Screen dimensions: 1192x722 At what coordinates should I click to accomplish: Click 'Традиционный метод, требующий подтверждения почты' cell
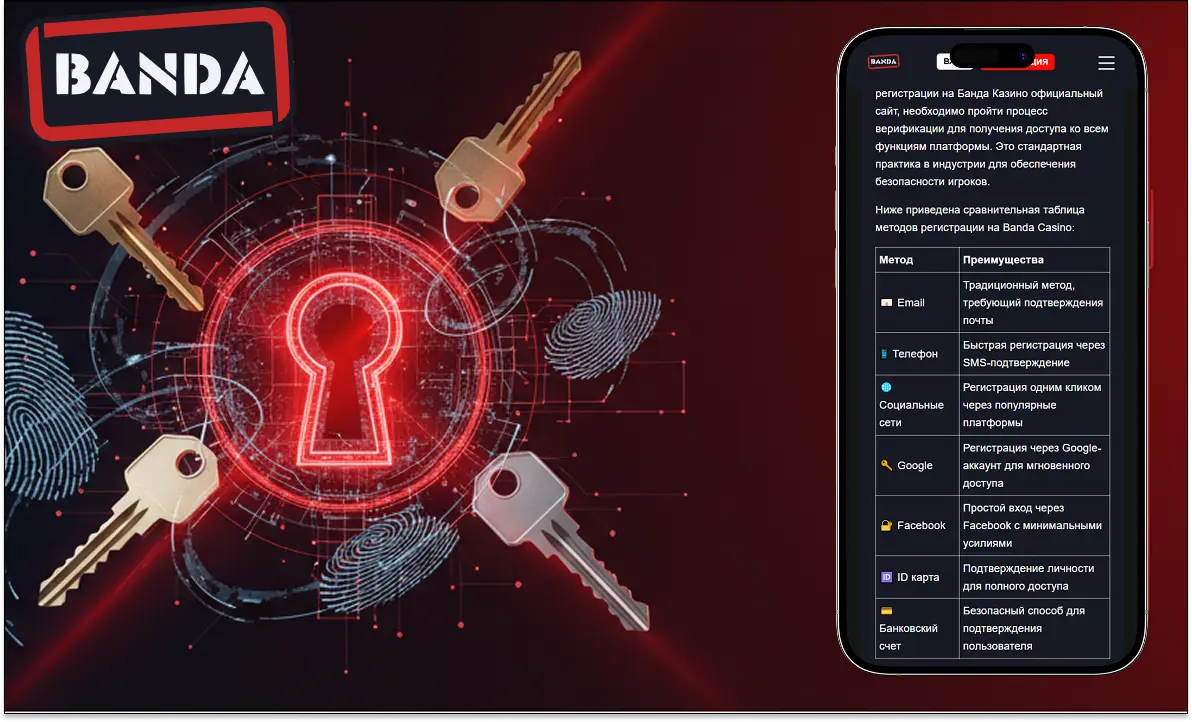pyautogui.click(x=1034, y=302)
